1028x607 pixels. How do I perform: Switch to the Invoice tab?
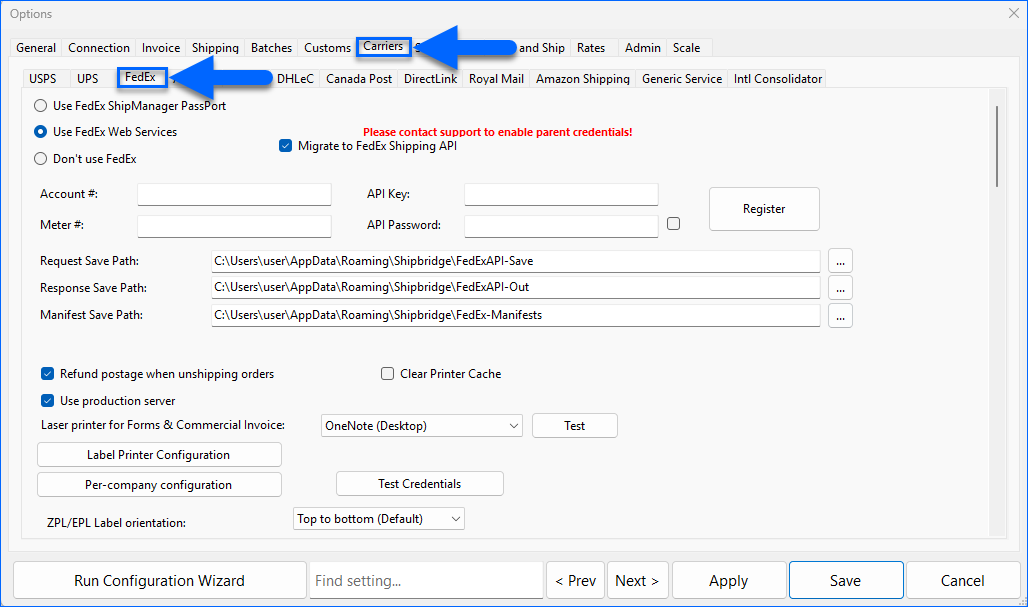(161, 48)
